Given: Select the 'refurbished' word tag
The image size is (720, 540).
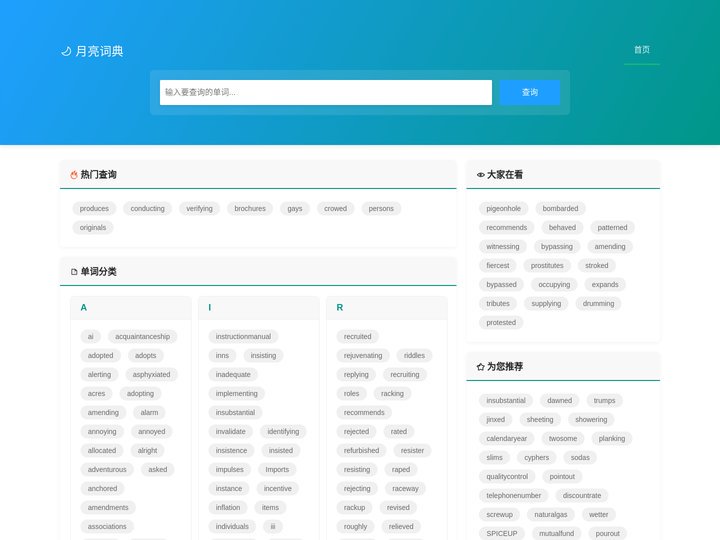Looking at the screenshot, I should (x=361, y=450).
